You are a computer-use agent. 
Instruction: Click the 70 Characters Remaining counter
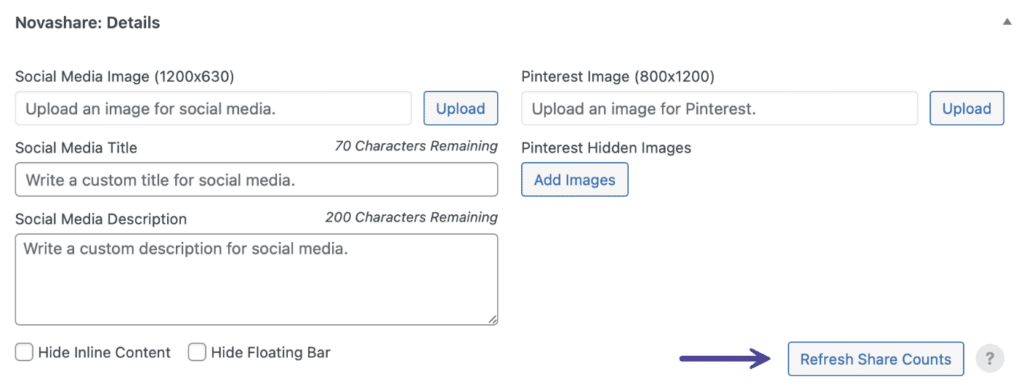click(416, 146)
